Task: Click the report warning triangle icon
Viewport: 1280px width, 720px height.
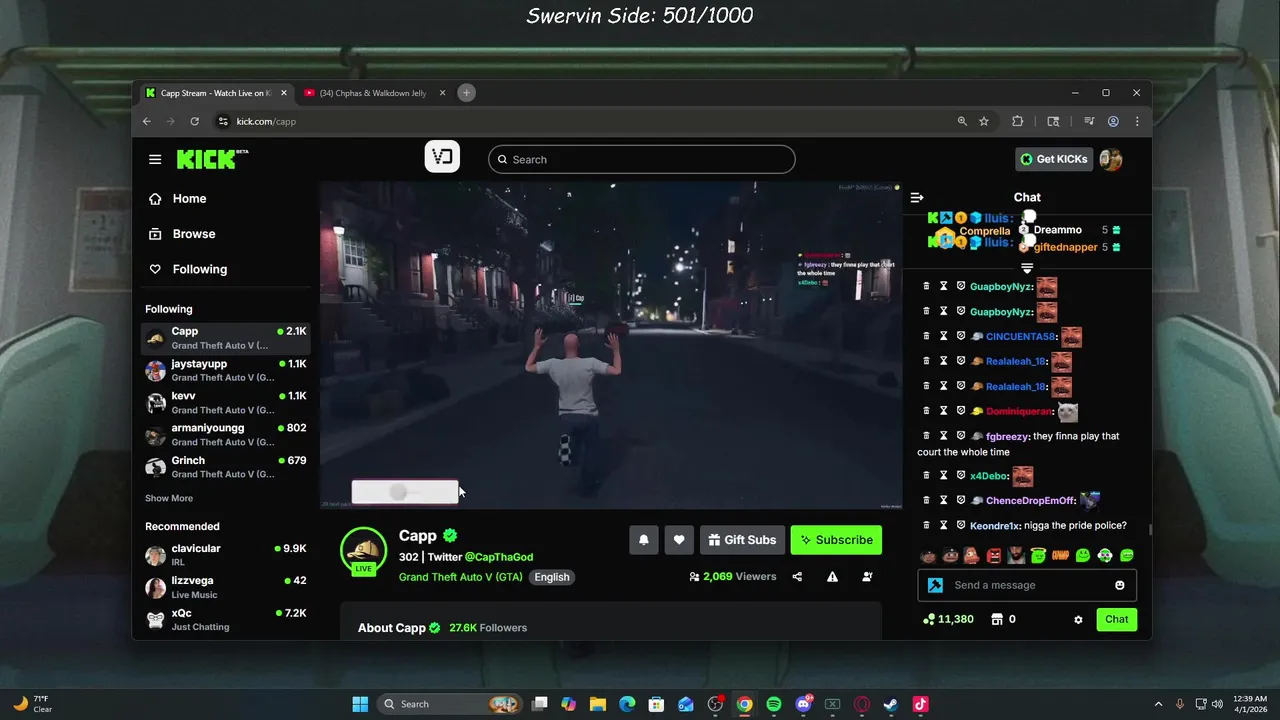Action: tap(832, 577)
